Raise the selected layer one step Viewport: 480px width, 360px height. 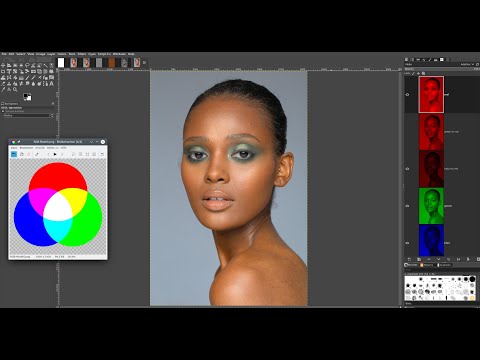[429, 259]
